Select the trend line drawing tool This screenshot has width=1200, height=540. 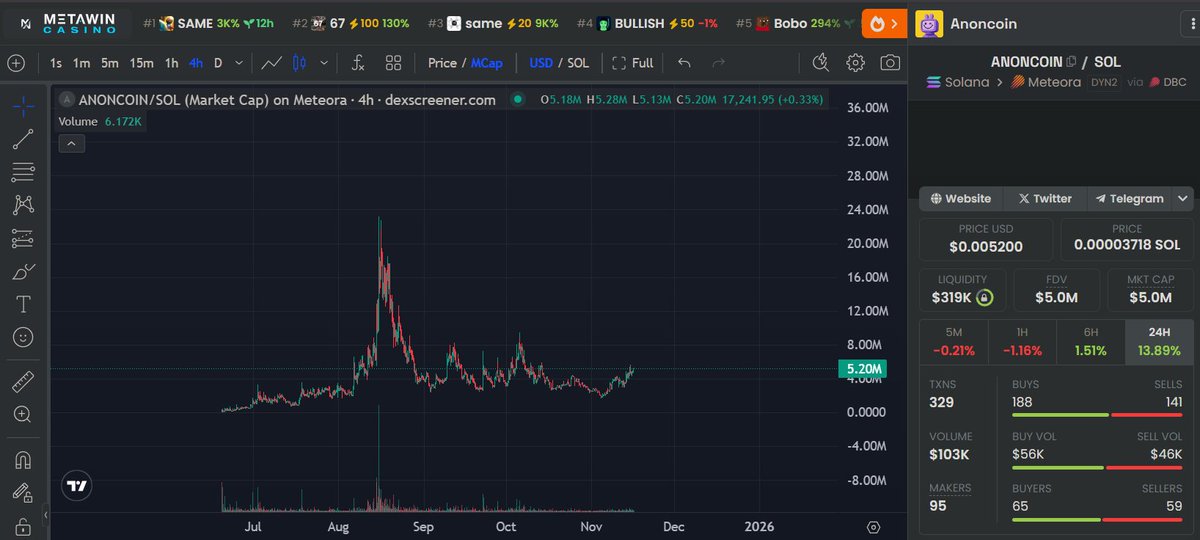click(x=23, y=139)
